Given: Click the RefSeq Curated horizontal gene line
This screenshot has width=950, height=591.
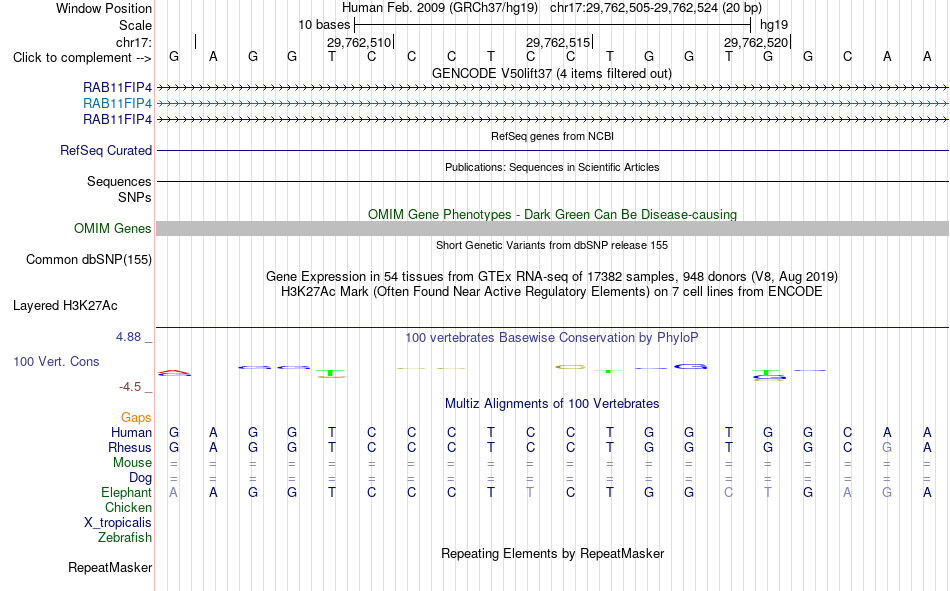Looking at the screenshot, I should [x=553, y=150].
